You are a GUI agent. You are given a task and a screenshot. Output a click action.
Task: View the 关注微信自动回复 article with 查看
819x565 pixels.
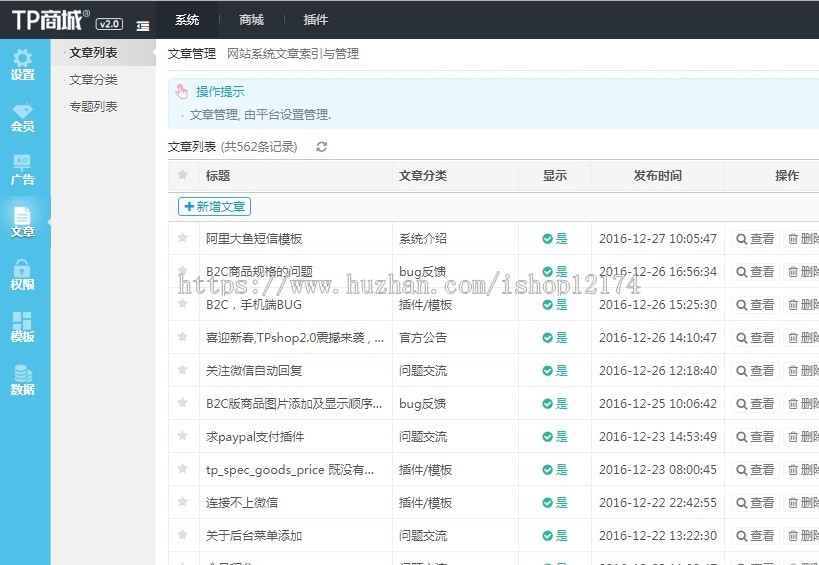755,371
